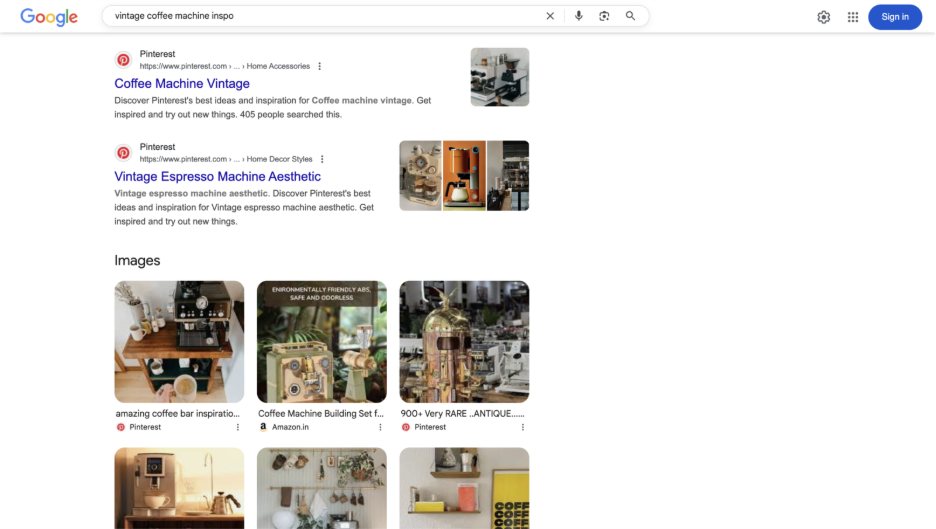Click Amazon.in source label
The width and height of the screenshot is (936, 529).
pos(290,427)
